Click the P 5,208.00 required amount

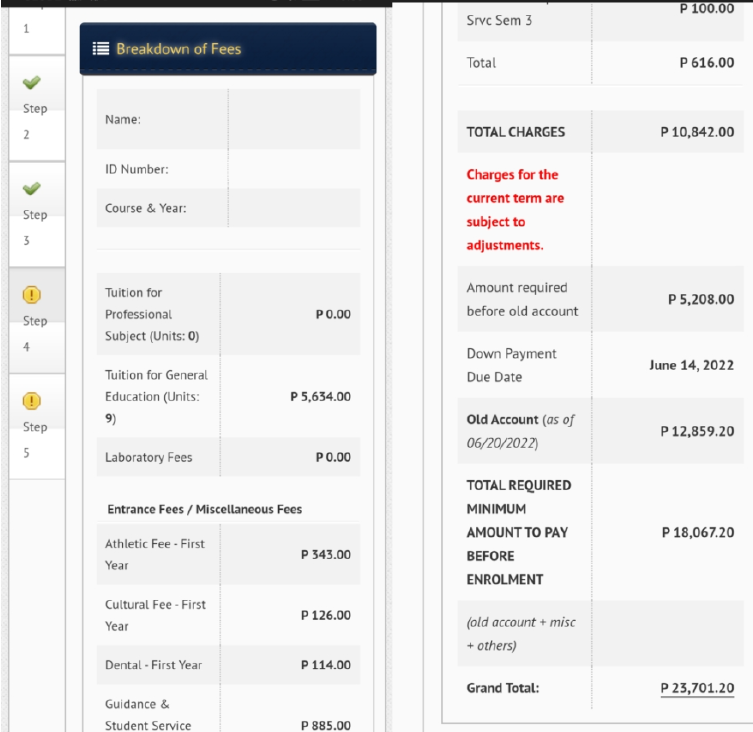701,299
